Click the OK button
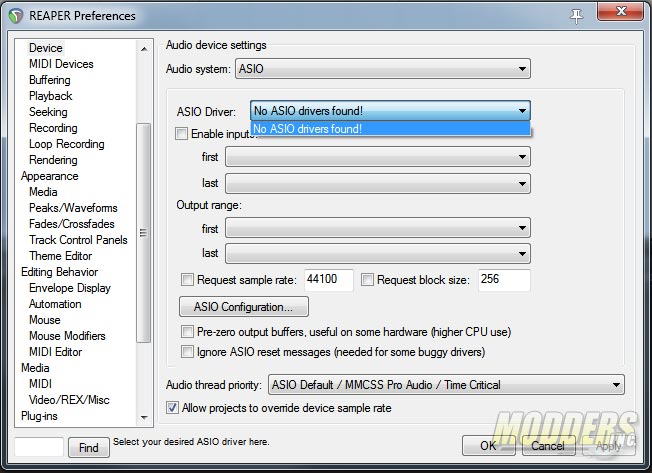 [489, 446]
